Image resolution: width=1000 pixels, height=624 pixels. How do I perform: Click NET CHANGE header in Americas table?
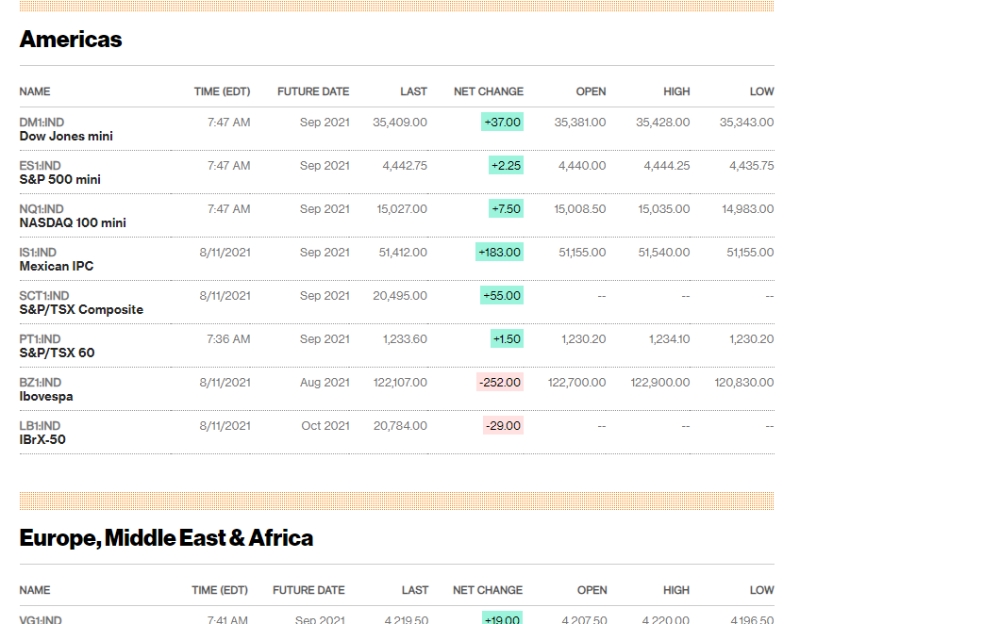[489, 91]
